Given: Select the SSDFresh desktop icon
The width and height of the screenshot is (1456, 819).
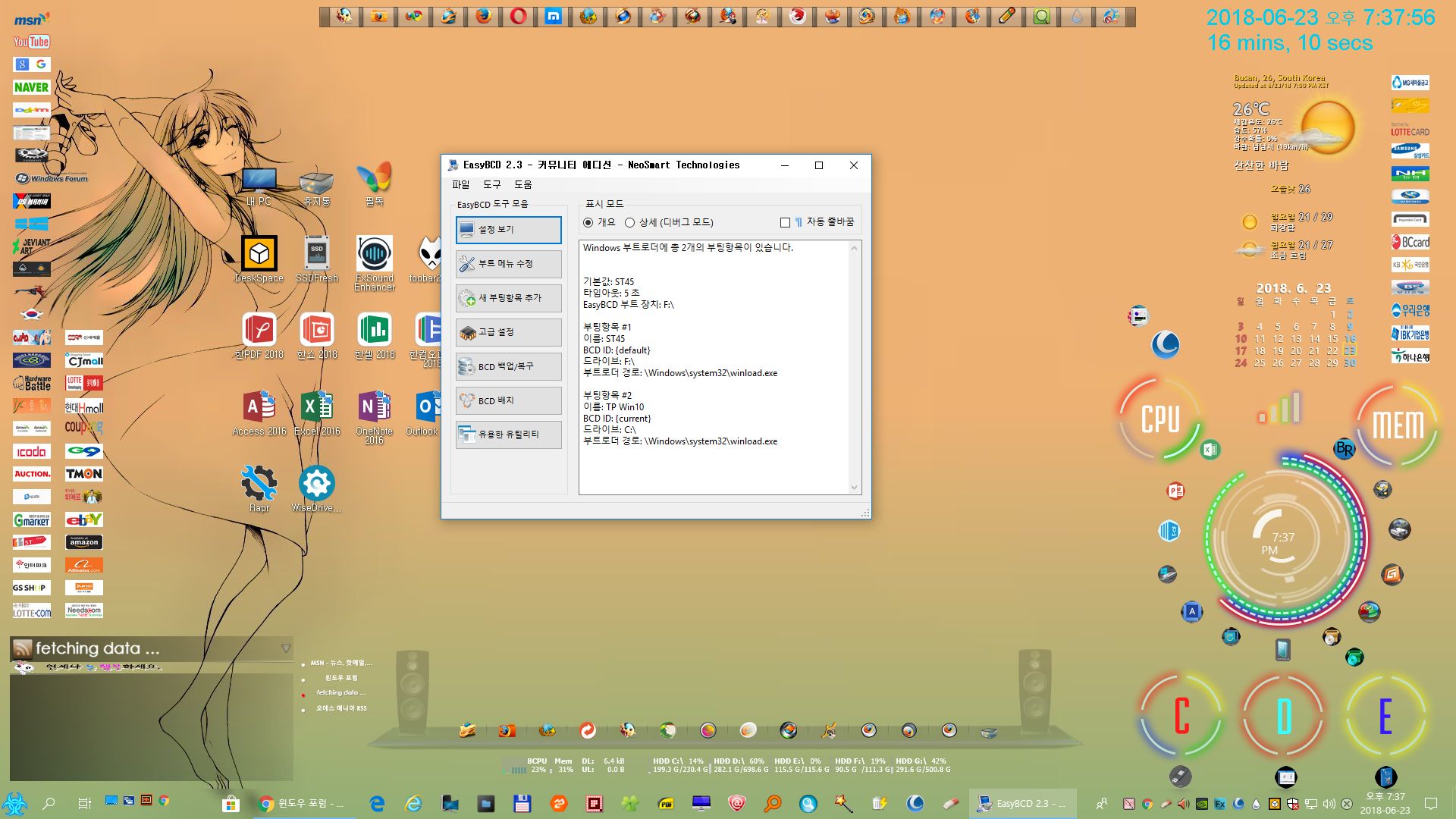Looking at the screenshot, I should pyautogui.click(x=317, y=260).
